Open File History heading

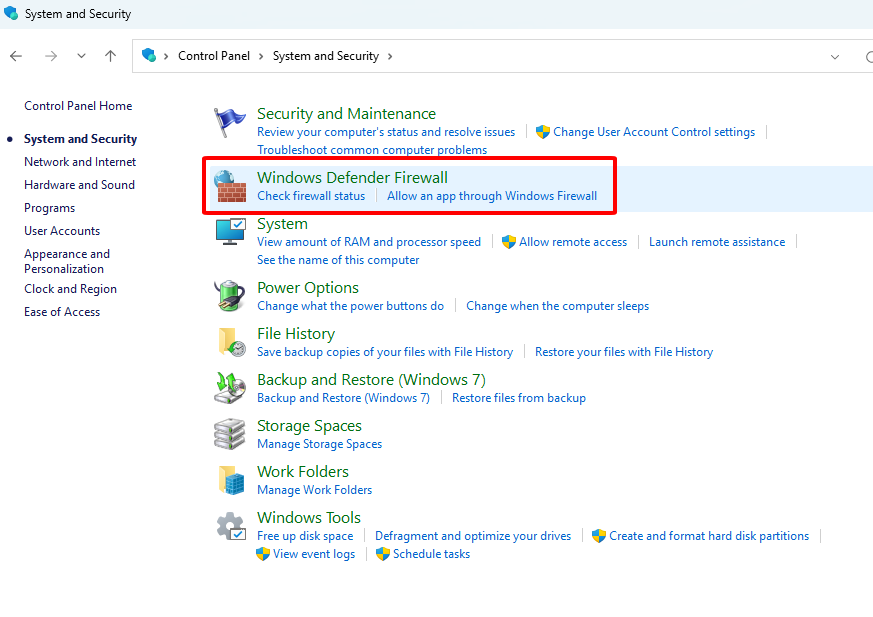click(x=296, y=334)
